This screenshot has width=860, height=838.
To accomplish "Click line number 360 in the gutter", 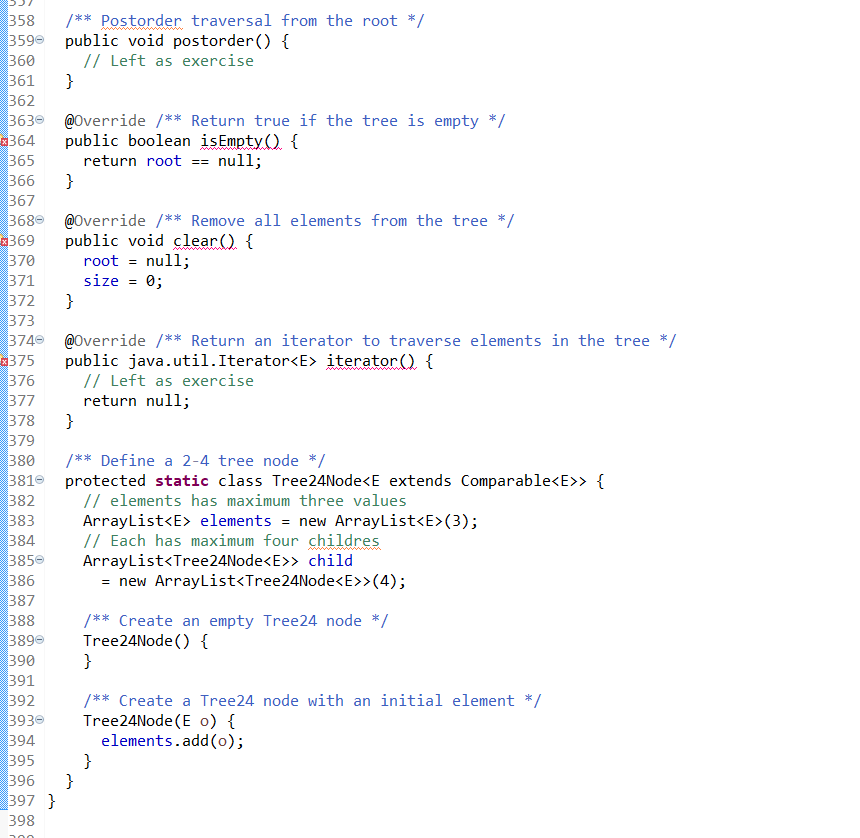I will (23, 60).
